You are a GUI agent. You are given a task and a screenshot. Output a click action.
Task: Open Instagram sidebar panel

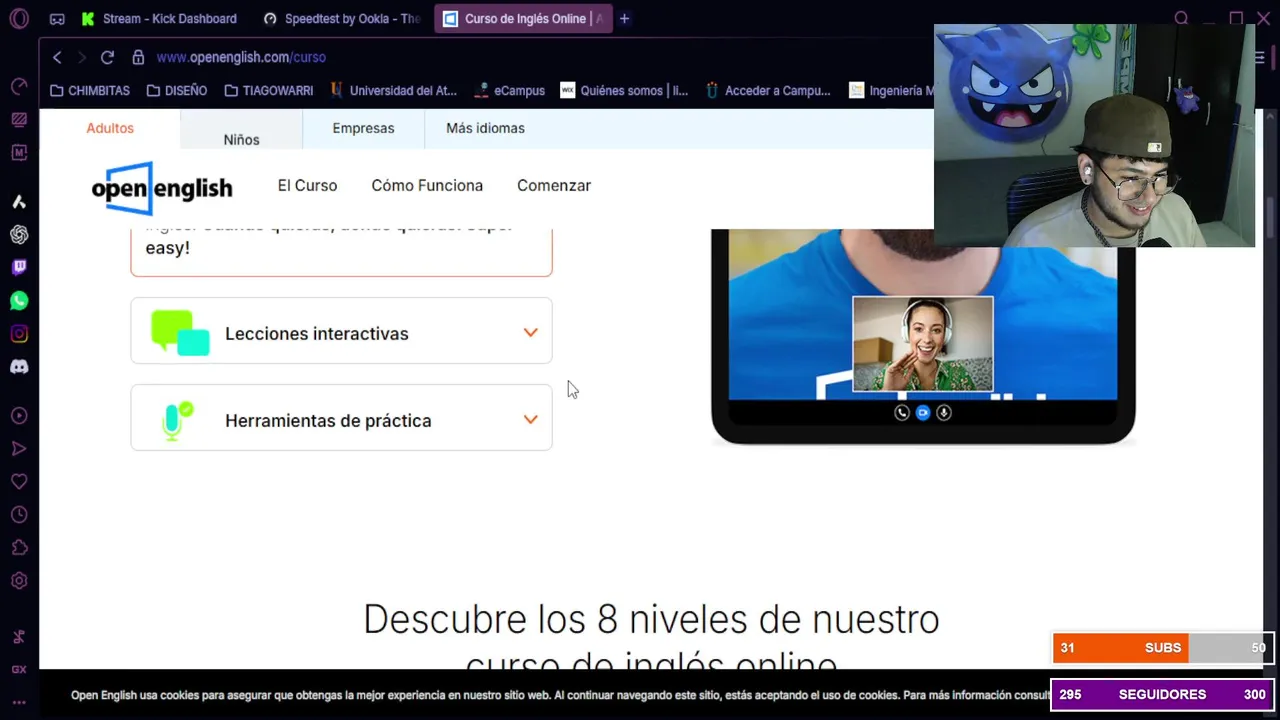tap(19, 334)
